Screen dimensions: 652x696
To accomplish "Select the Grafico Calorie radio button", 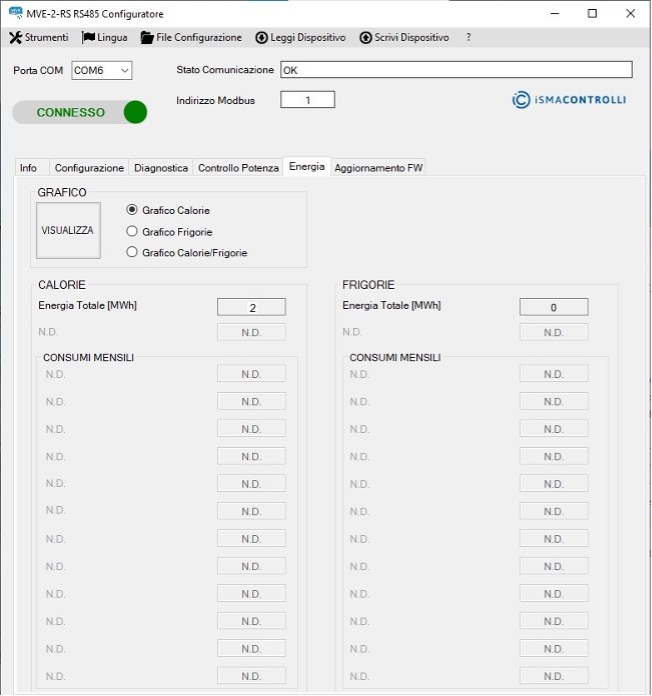I will coord(132,210).
